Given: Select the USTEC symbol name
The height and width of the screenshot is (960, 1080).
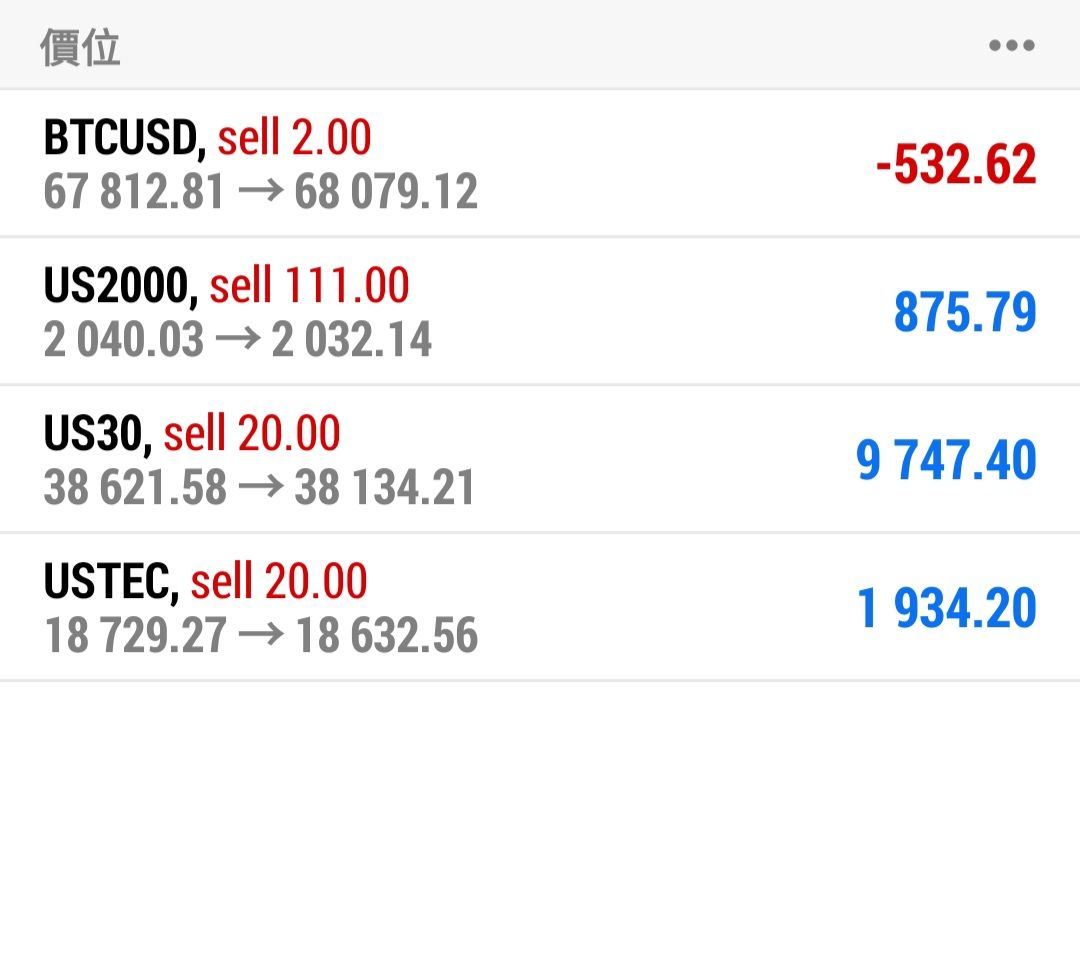Looking at the screenshot, I should [111, 582].
